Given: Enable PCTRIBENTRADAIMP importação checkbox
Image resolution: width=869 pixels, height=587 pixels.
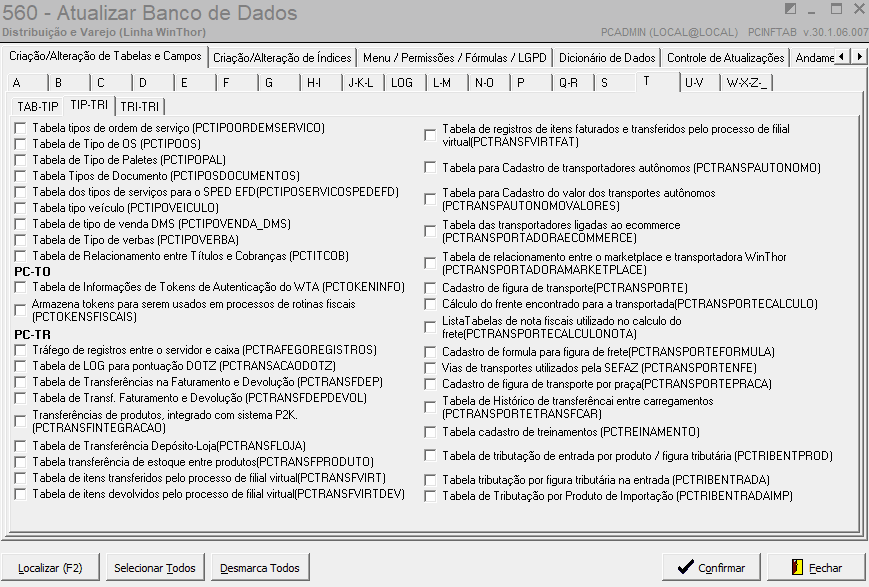Looking at the screenshot, I should 430,496.
